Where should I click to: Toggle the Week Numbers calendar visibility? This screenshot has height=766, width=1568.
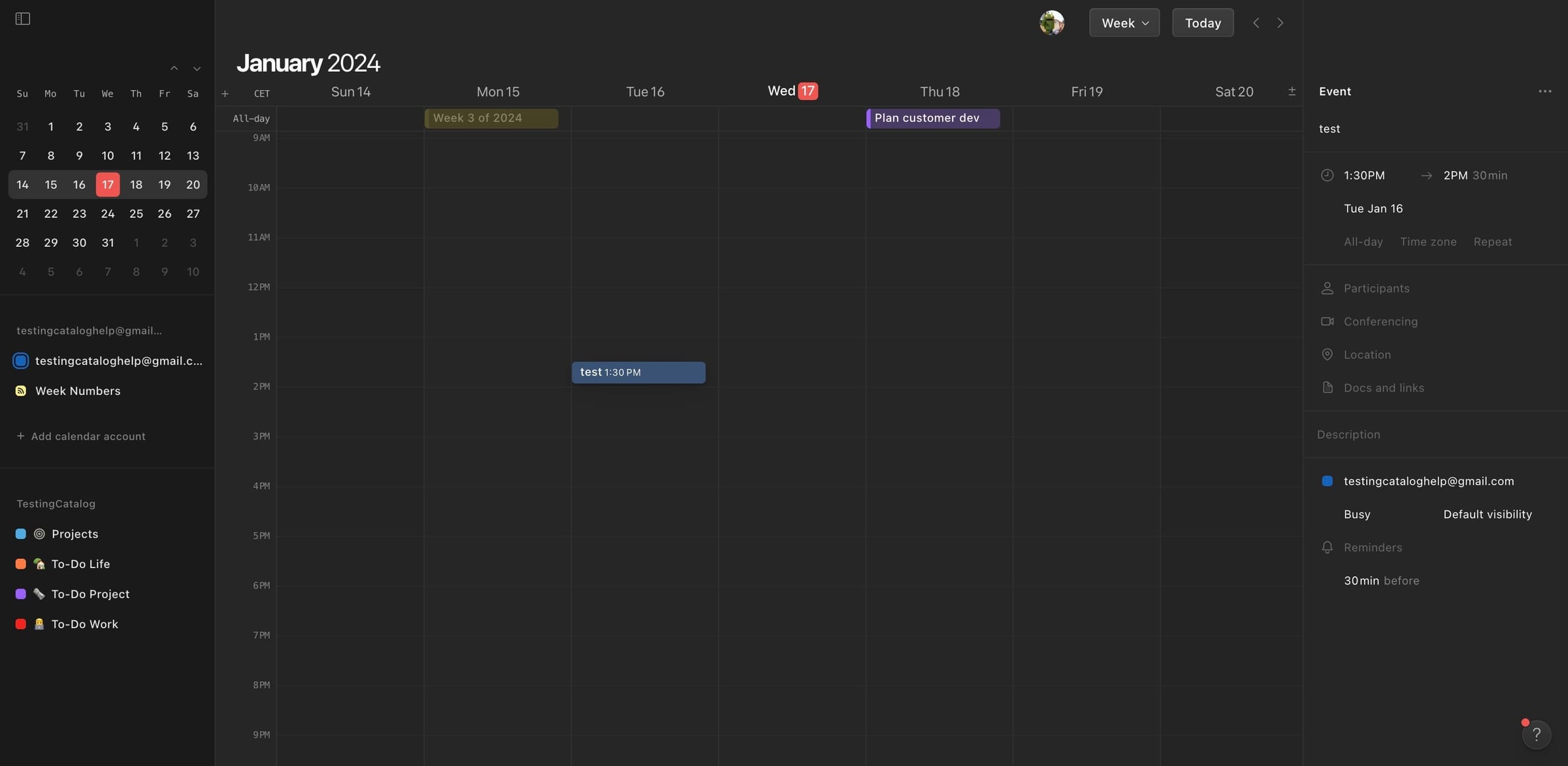pos(21,391)
